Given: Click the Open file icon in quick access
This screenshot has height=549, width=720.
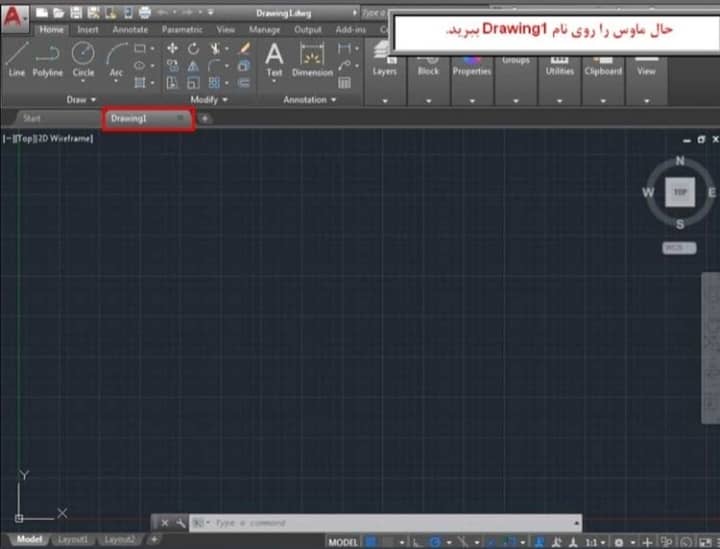Looking at the screenshot, I should [59, 13].
